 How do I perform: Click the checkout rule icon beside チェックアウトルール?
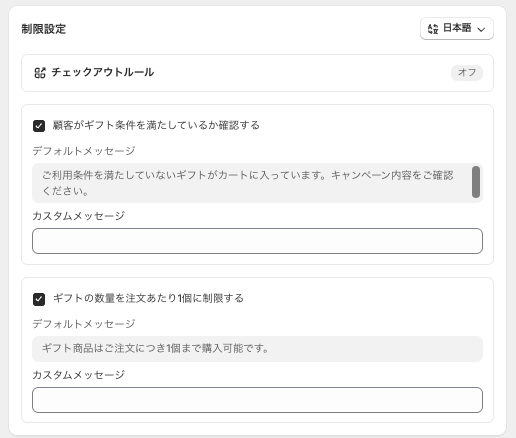[x=40, y=73]
